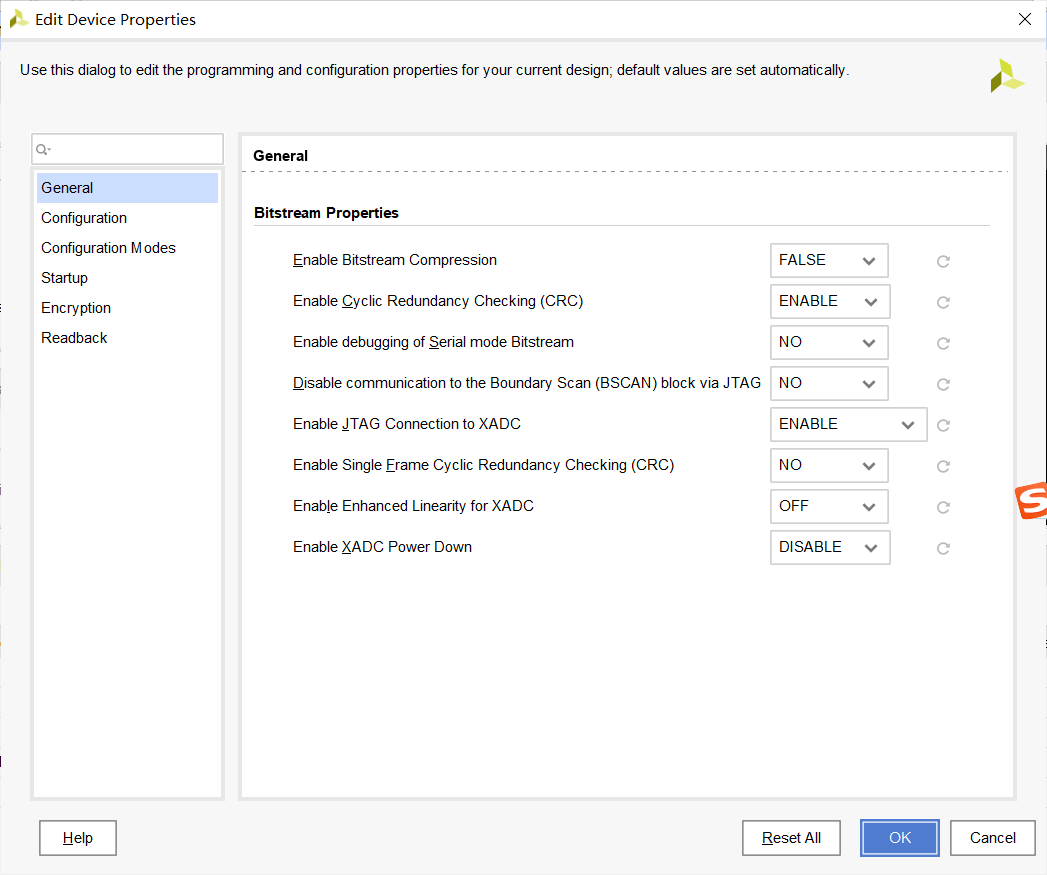Confirm changes with OK button
1047x875 pixels.
click(x=899, y=838)
